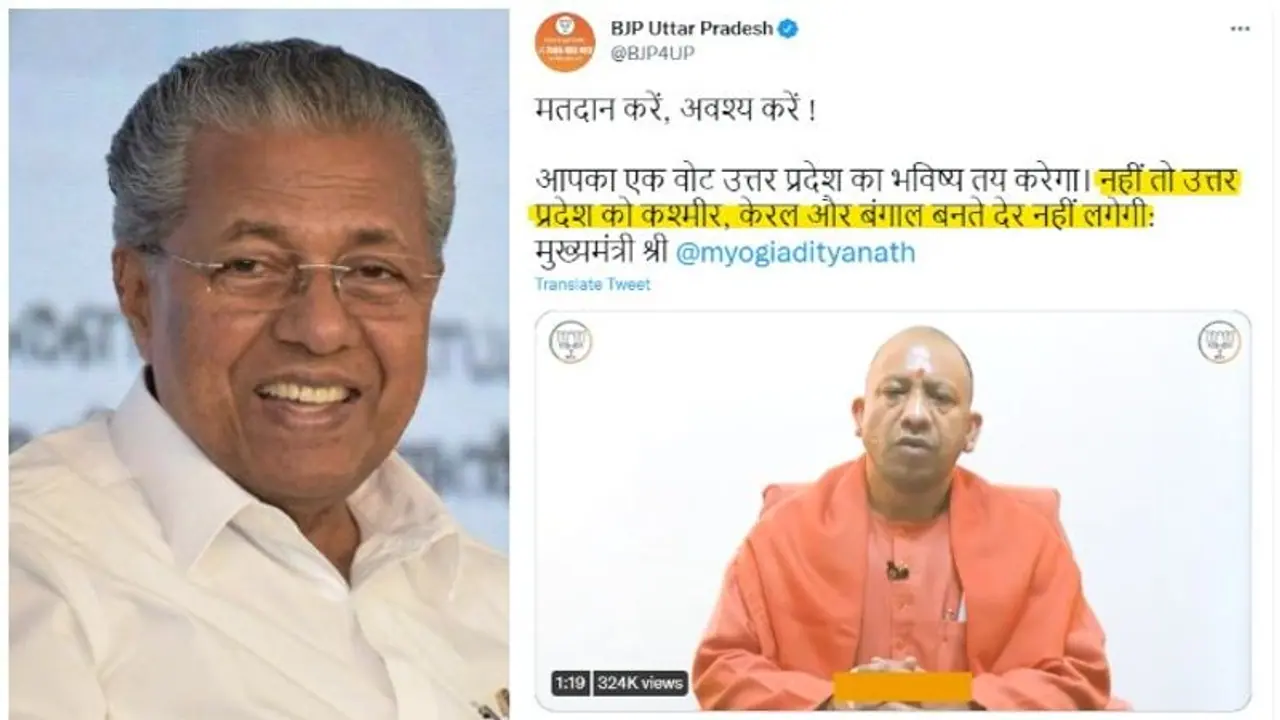
Task: Play the embedded tweet video
Action: 892,510
